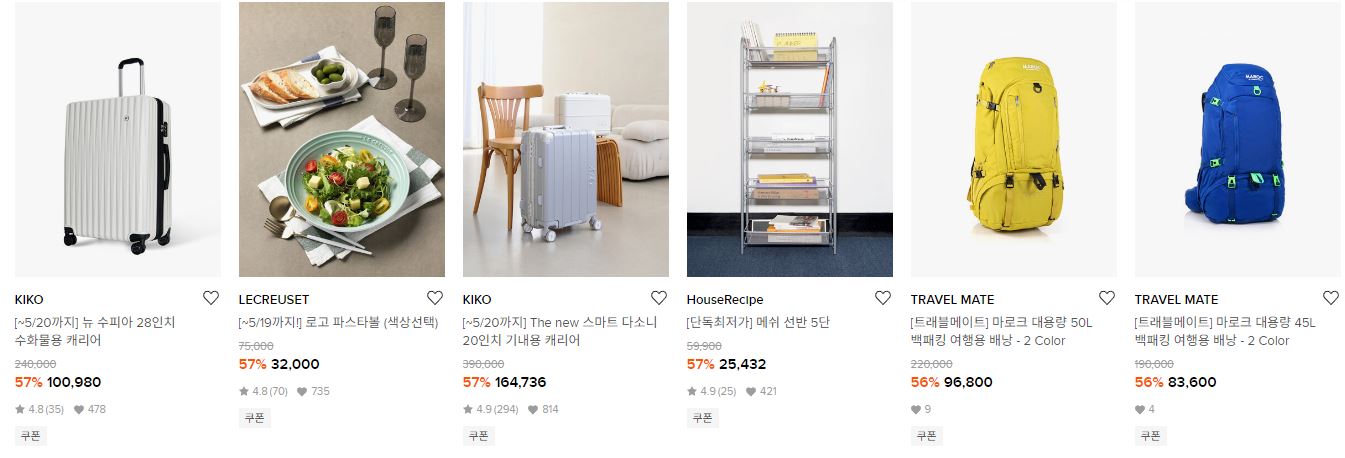The width and height of the screenshot is (1345, 458).
Task: Favorite the LECREUSET pasta bowl with the heart
Action: 435,298
